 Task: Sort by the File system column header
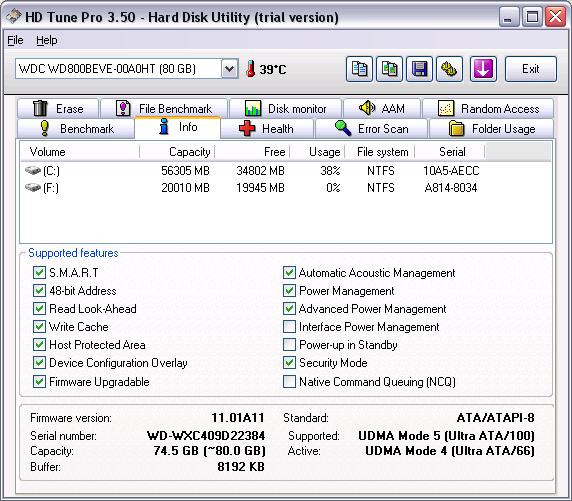380,151
